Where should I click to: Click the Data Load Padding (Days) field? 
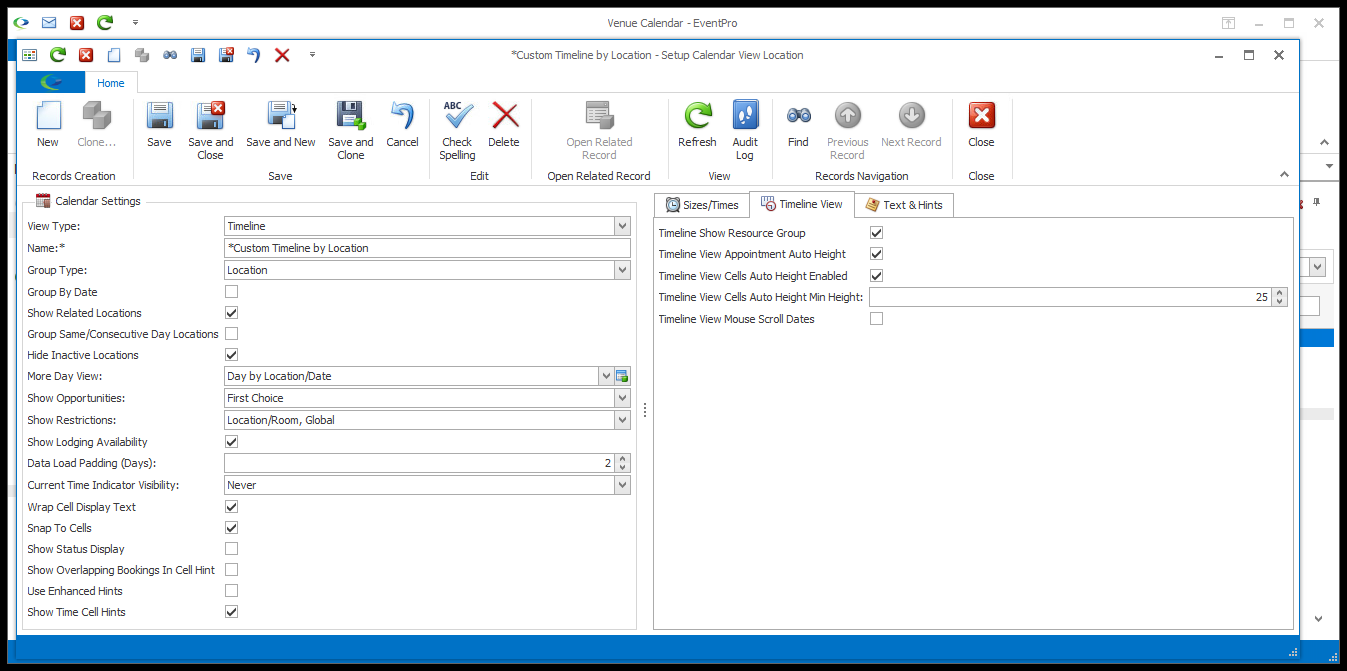tap(420, 463)
